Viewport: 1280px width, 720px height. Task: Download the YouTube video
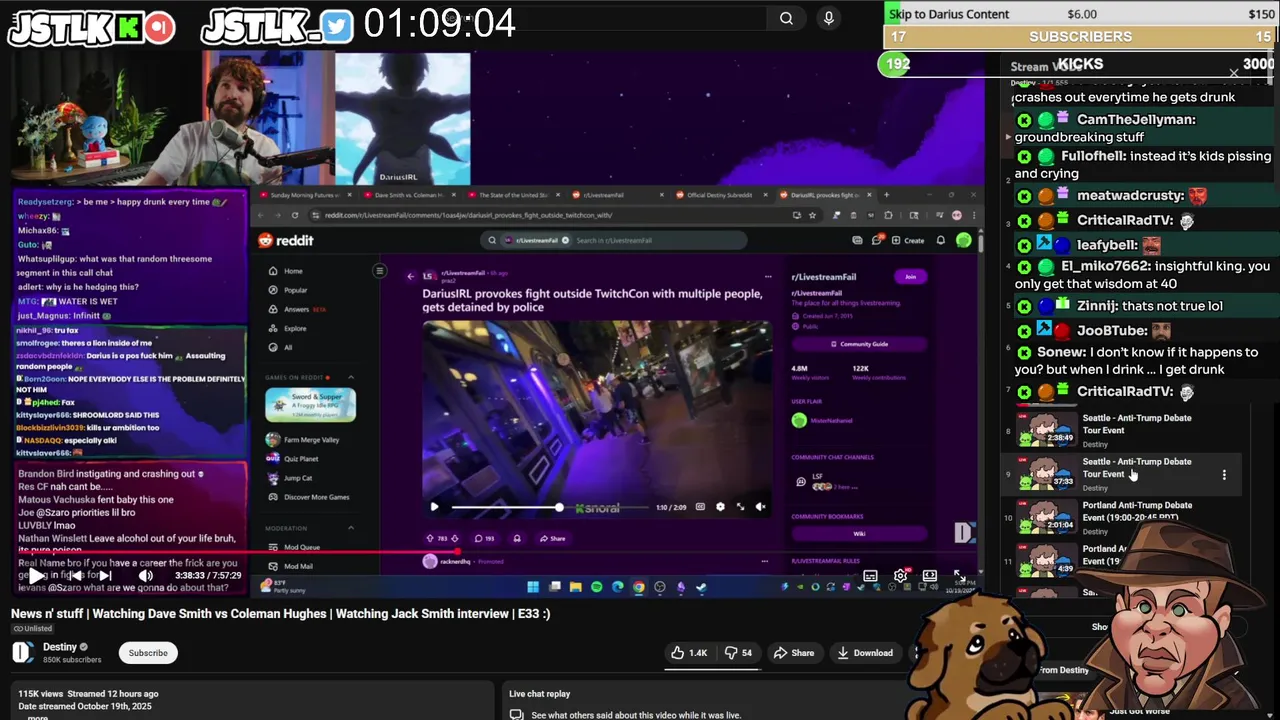(x=865, y=653)
